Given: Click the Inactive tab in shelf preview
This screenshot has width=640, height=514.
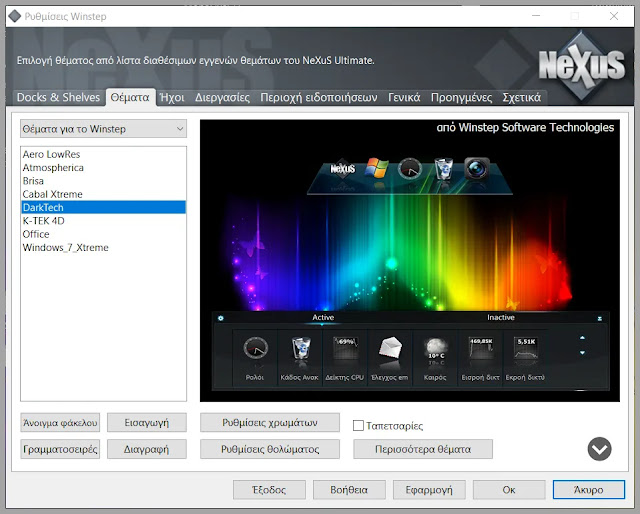Looking at the screenshot, I should [501, 318].
